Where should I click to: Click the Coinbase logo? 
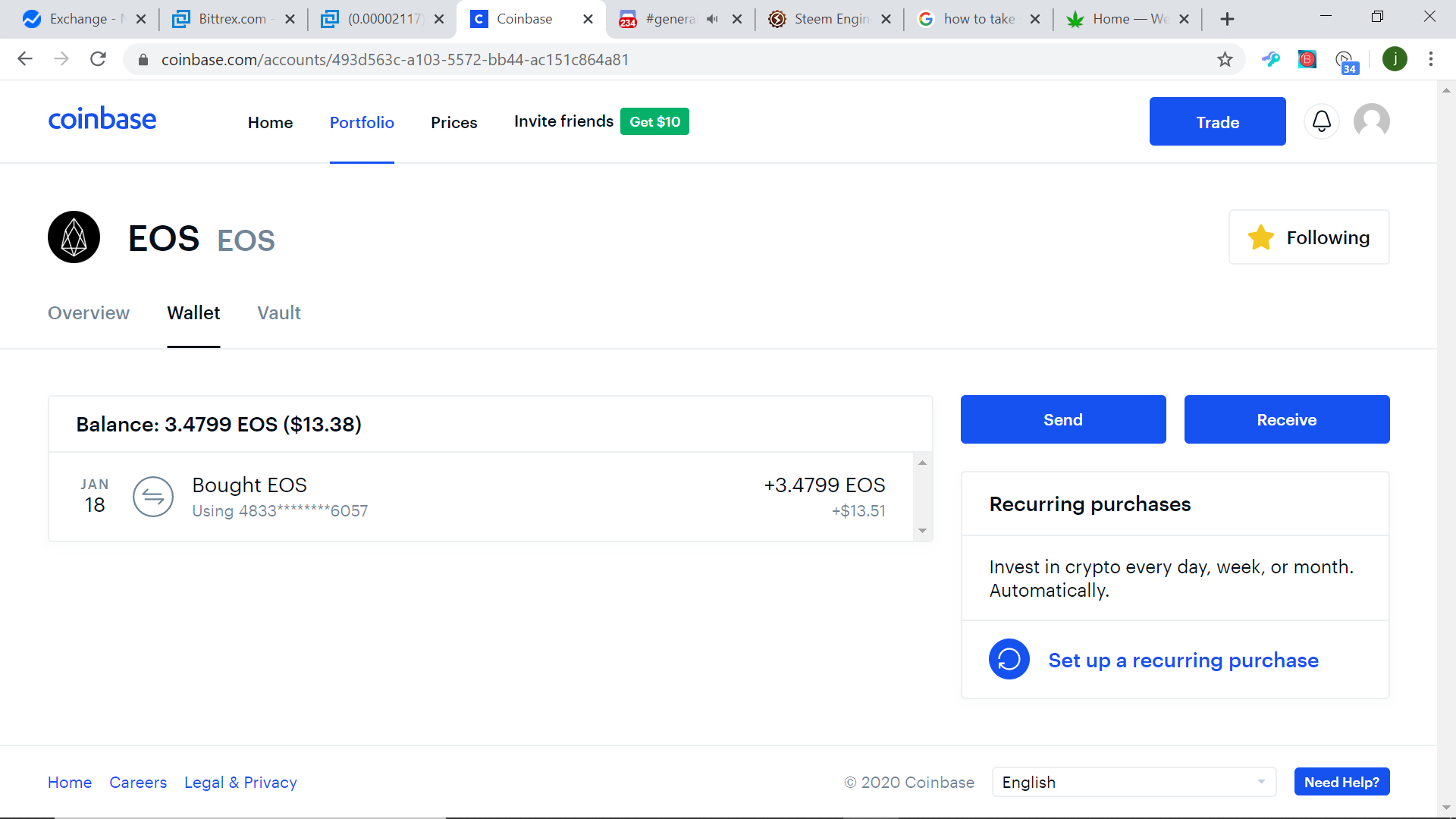tap(102, 119)
